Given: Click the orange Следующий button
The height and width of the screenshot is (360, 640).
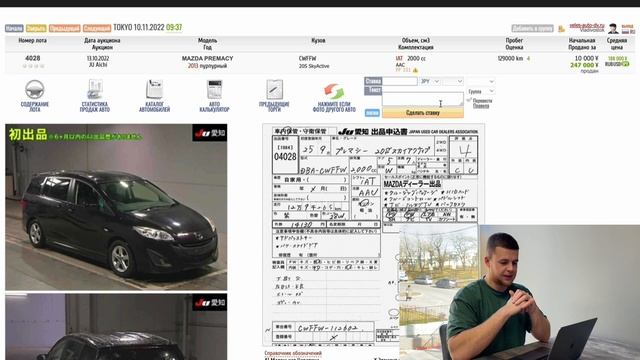Looking at the screenshot, I should tap(97, 28).
